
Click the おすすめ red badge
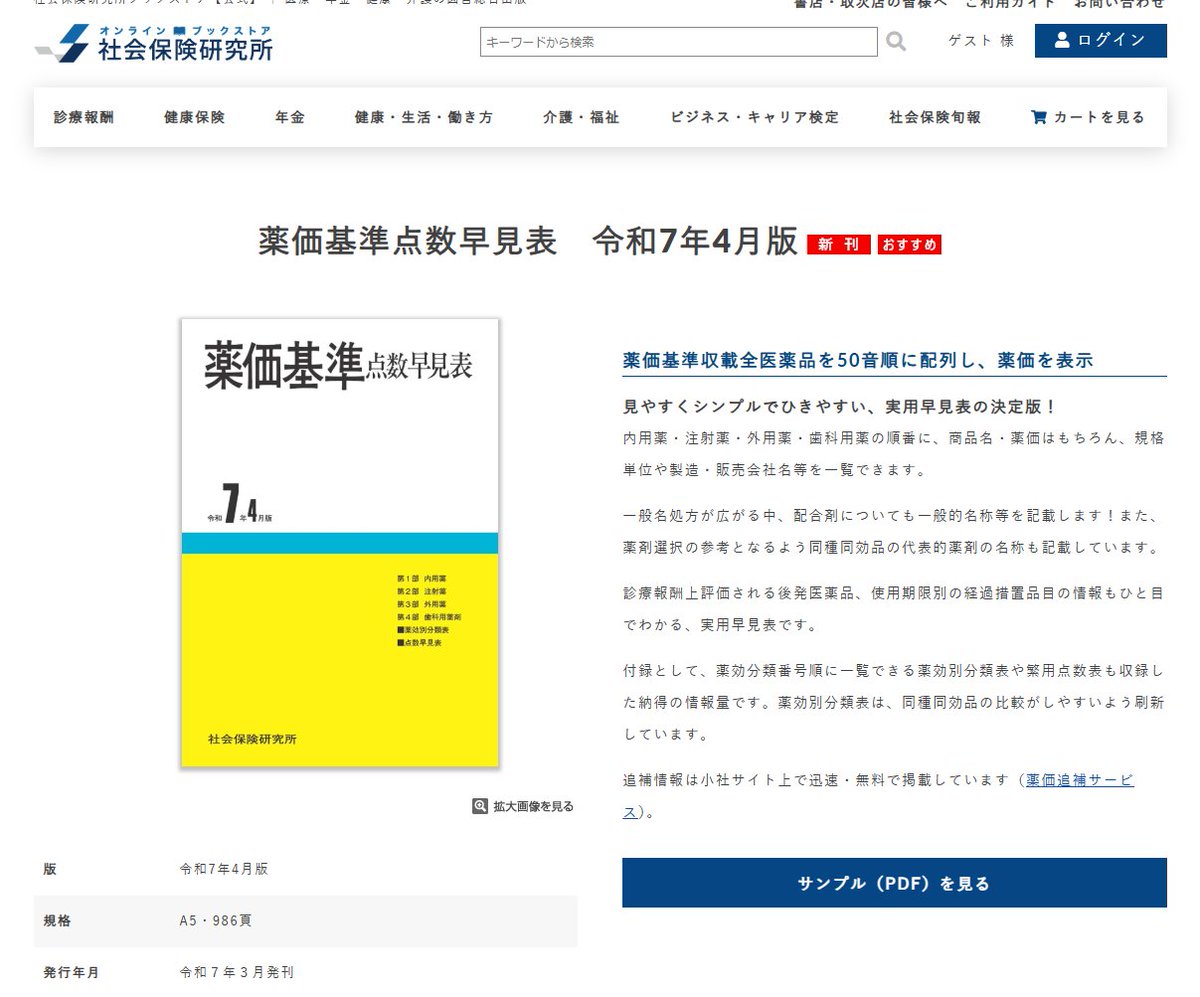pos(909,245)
